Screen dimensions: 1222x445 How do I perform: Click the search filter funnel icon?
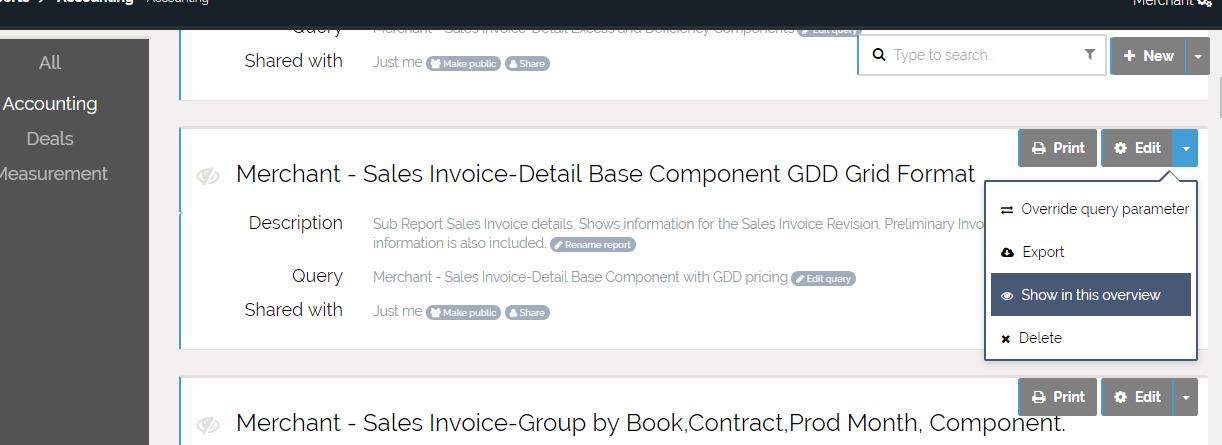[1089, 55]
